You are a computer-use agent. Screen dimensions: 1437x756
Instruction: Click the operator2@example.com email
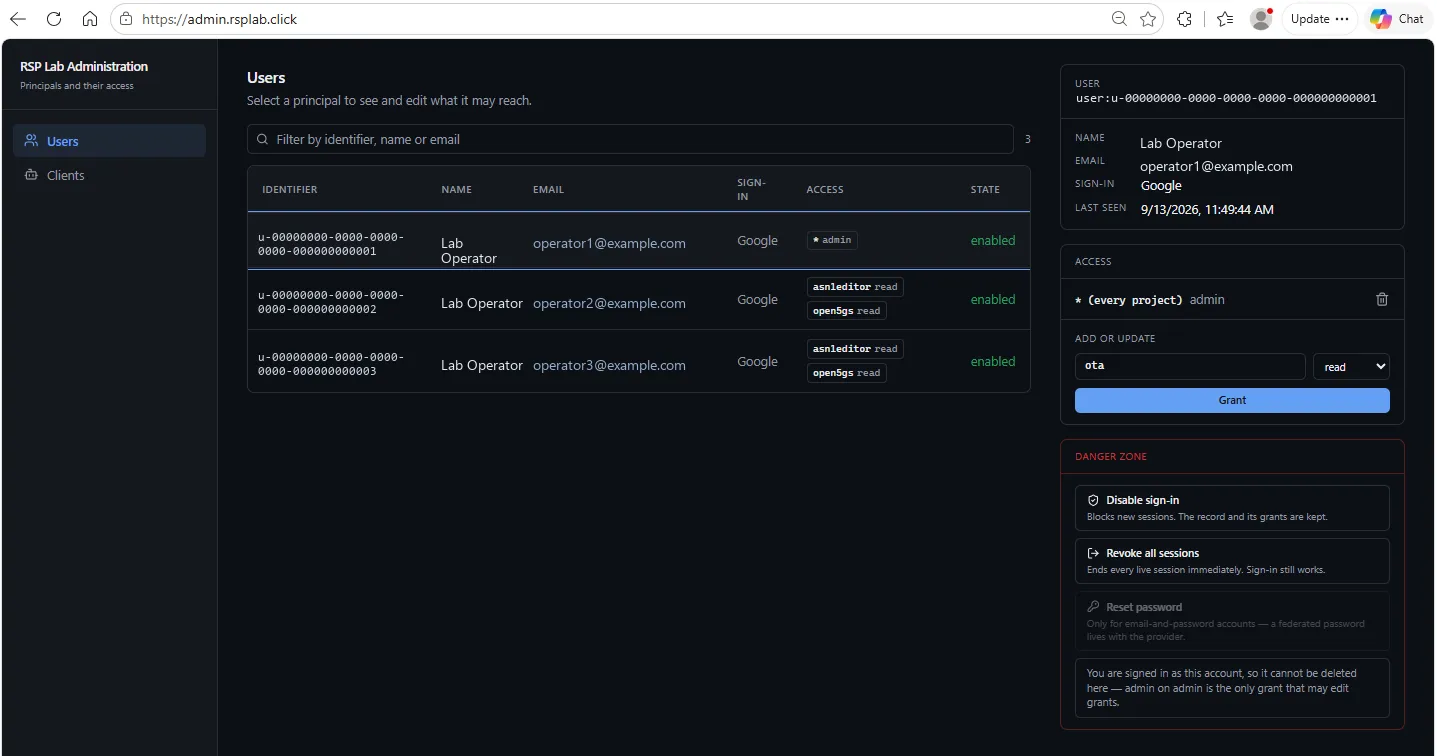(609, 303)
